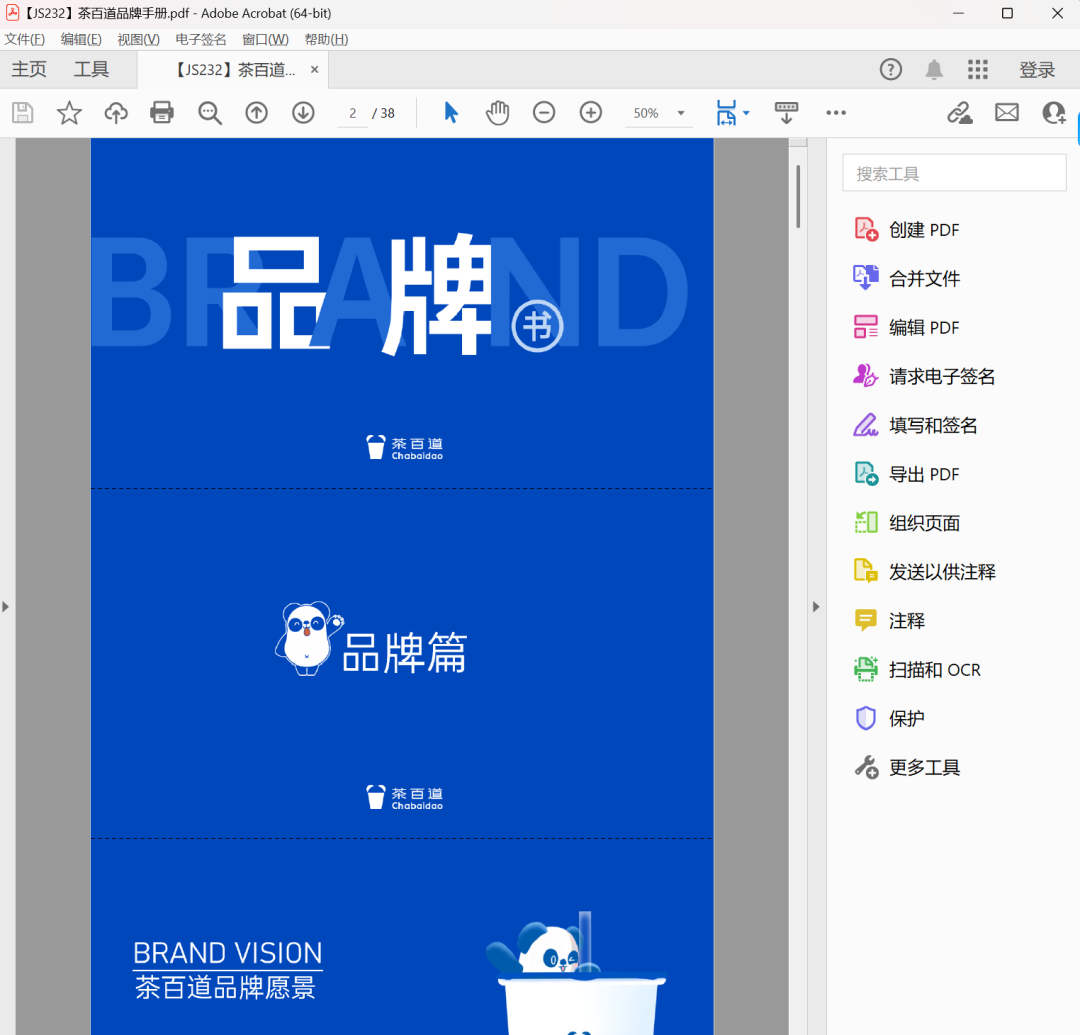Collapse the right tools pane arrow
Image resolution: width=1080 pixels, height=1035 pixels.
point(816,606)
